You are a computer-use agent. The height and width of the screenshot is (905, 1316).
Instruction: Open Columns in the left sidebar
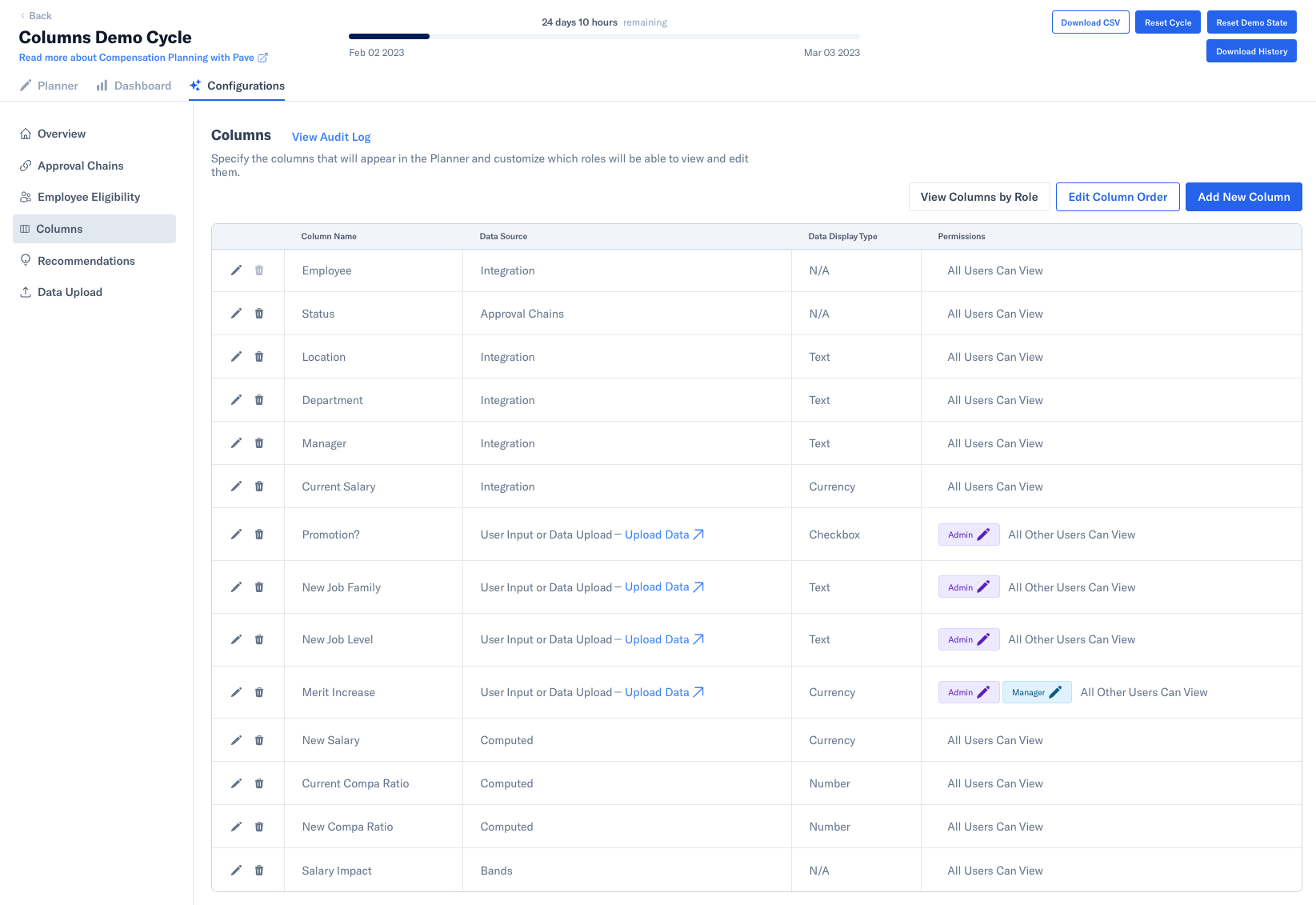pyautogui.click(x=58, y=229)
